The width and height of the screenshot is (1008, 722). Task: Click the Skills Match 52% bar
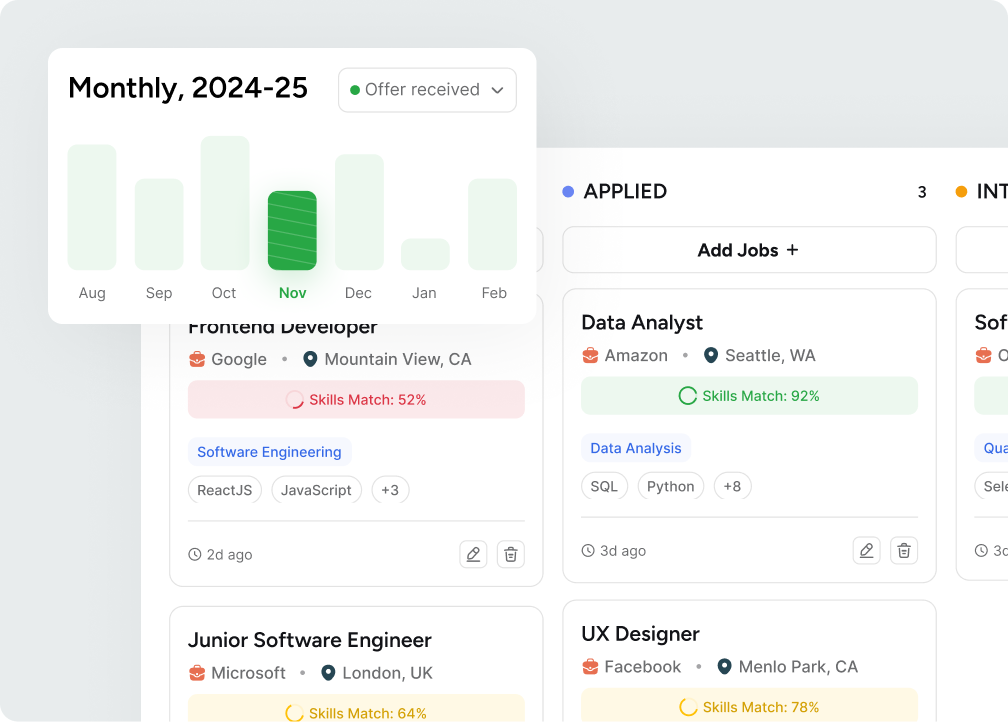click(356, 399)
